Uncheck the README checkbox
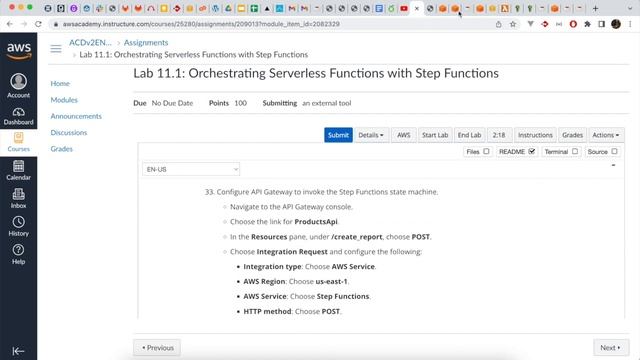 531,151
